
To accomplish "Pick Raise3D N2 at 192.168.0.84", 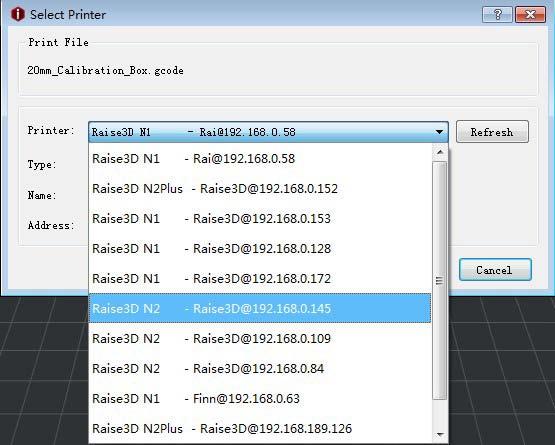I will [260, 369].
